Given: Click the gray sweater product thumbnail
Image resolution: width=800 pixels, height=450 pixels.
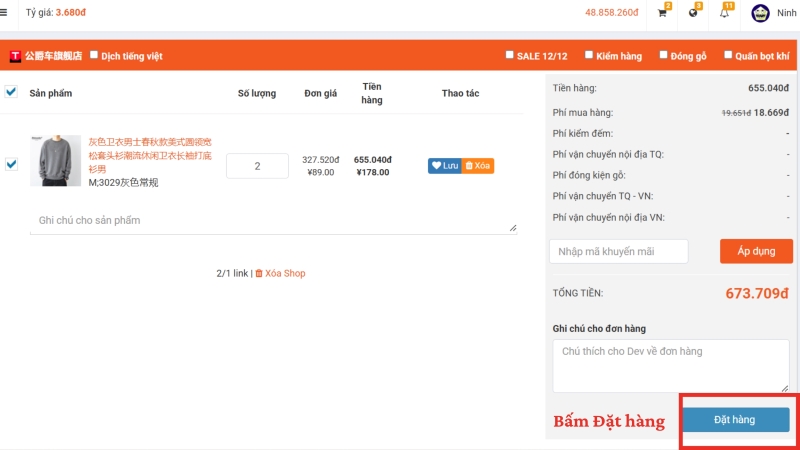Looking at the screenshot, I should [x=55, y=161].
